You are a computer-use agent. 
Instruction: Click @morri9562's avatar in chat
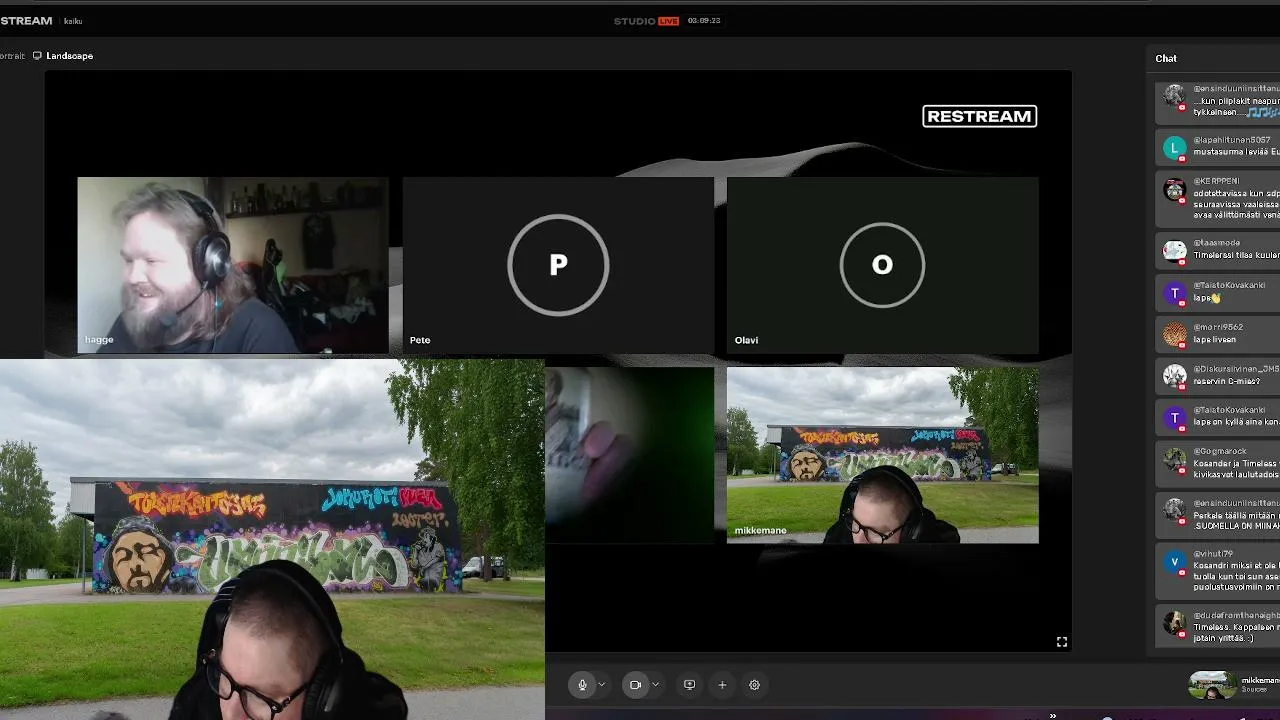[1175, 334]
